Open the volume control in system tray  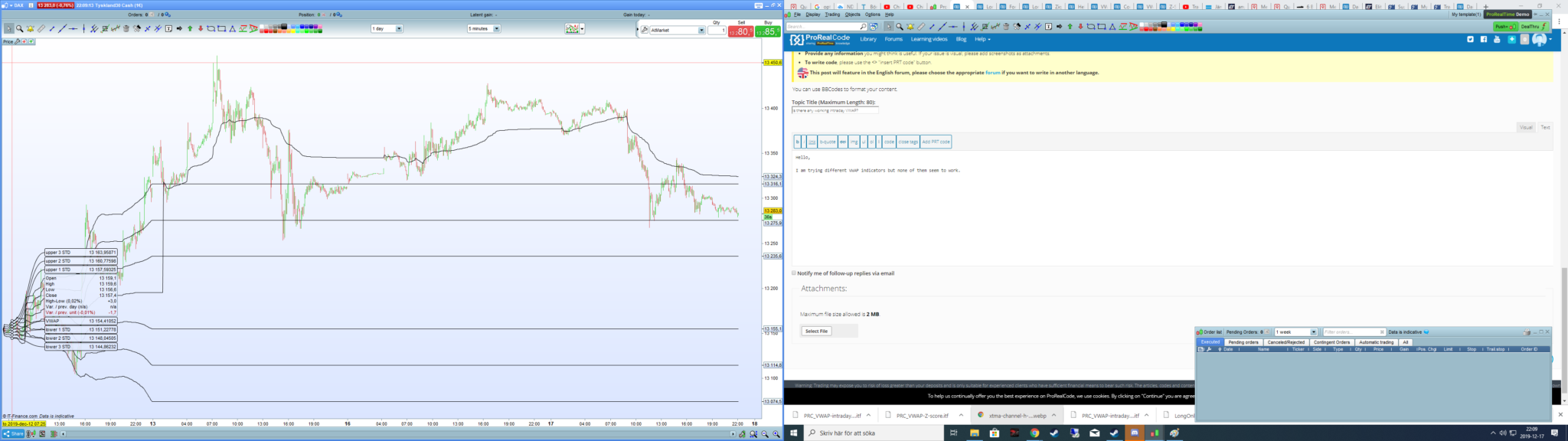[x=1503, y=433]
